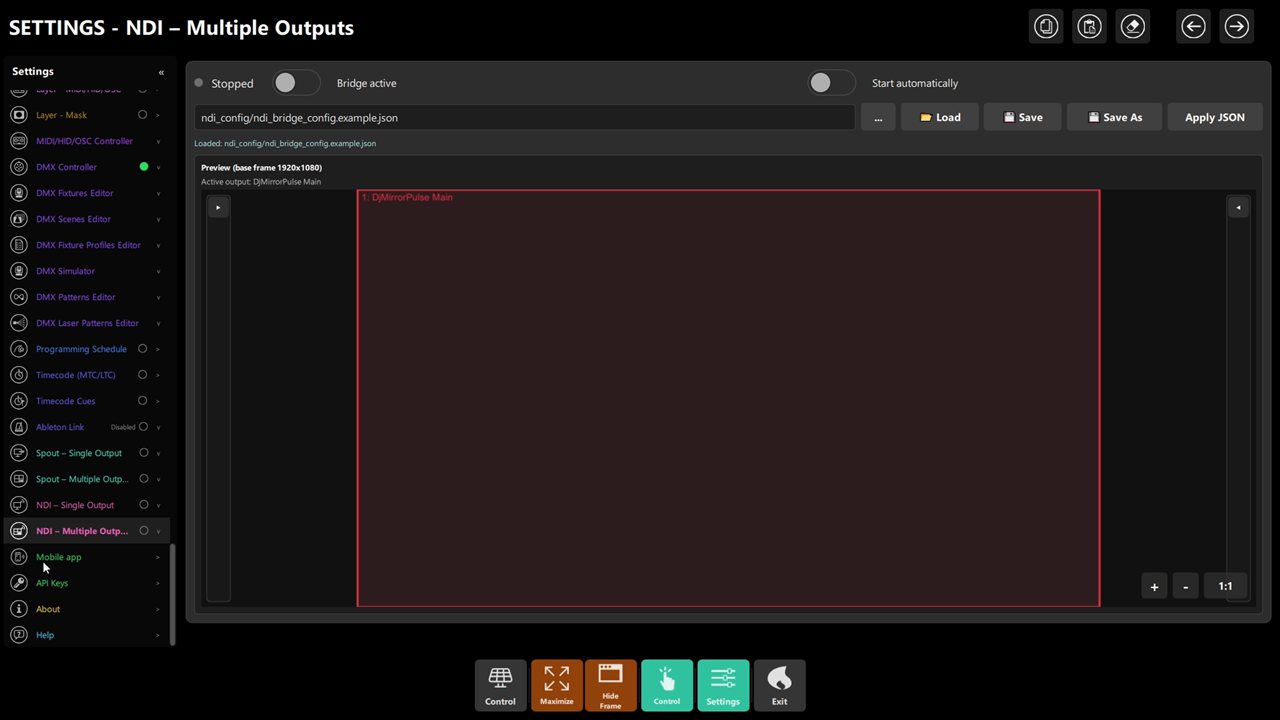Click the Help icon in sidebar
The width and height of the screenshot is (1280, 720).
(18, 635)
